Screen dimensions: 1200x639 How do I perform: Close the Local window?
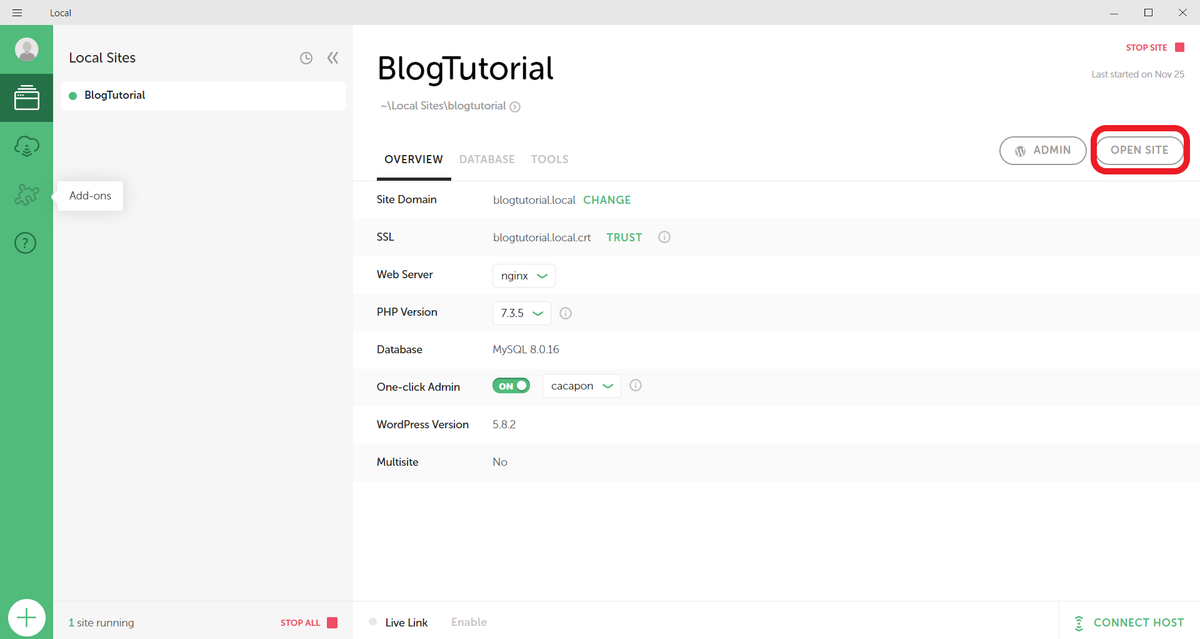tap(1183, 12)
